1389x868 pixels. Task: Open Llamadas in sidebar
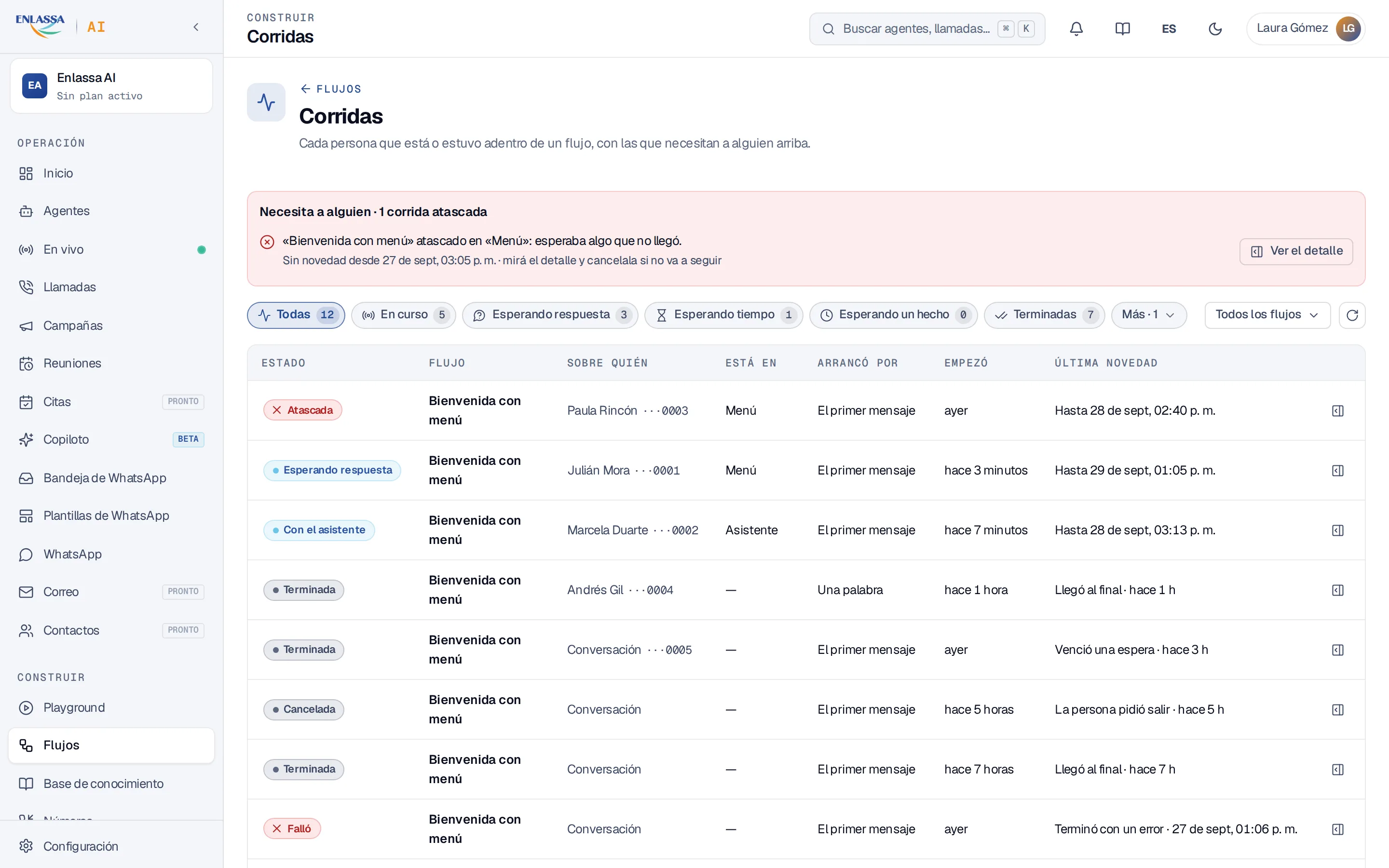tap(111, 287)
